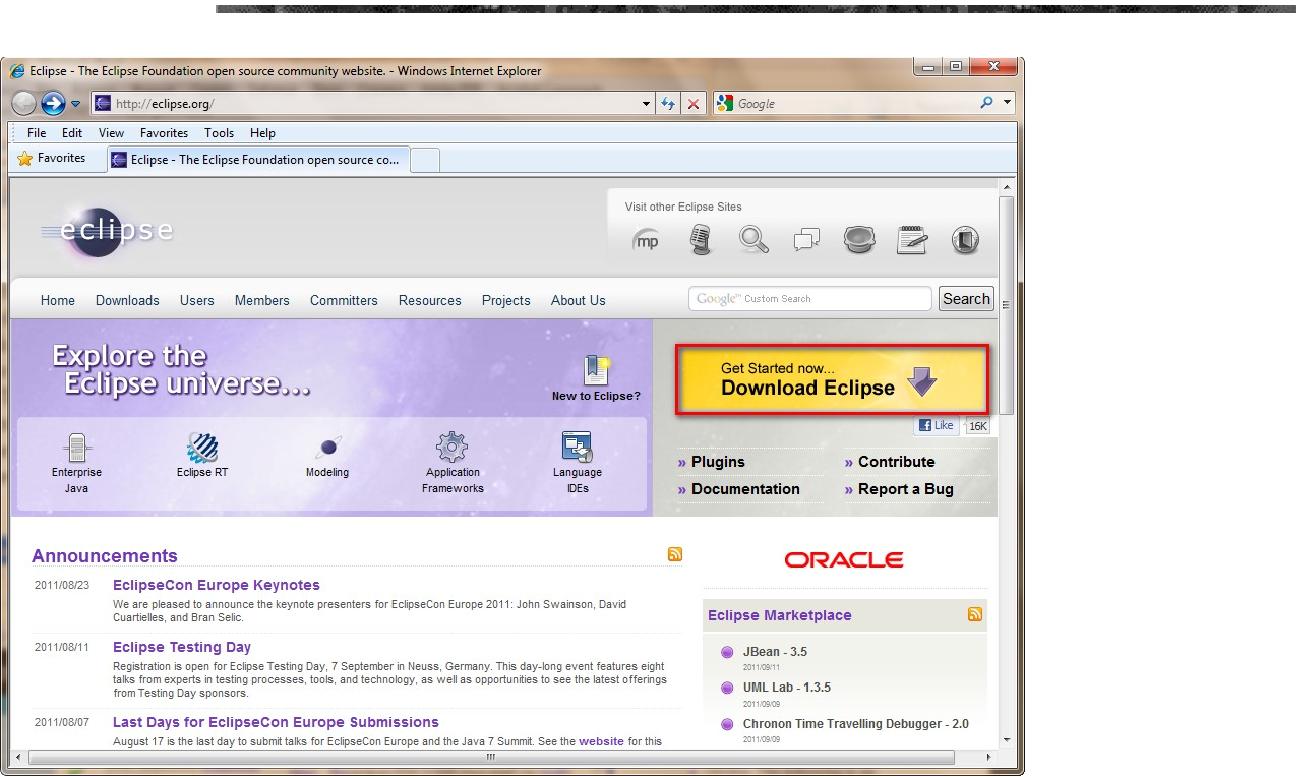Click the magnifier search icon in IE
1296x777 pixels.
(987, 102)
